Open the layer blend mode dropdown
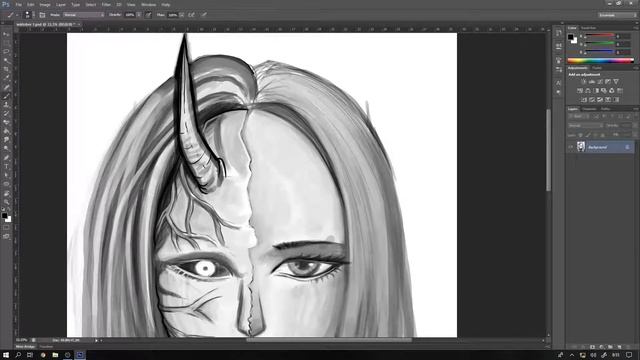Viewport: 640px width, 360px height. 586,125
